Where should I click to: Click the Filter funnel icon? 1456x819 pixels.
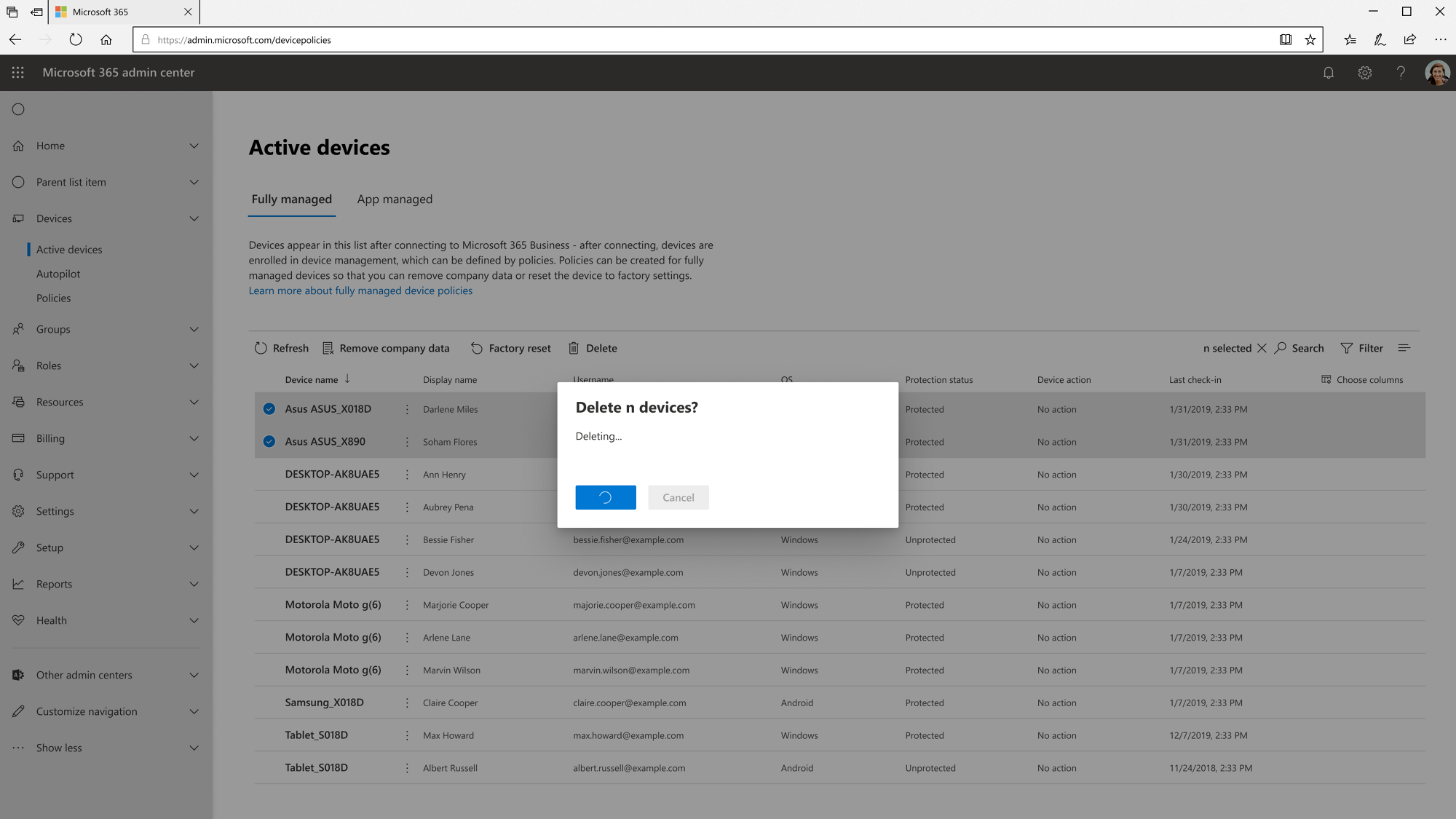point(1346,348)
